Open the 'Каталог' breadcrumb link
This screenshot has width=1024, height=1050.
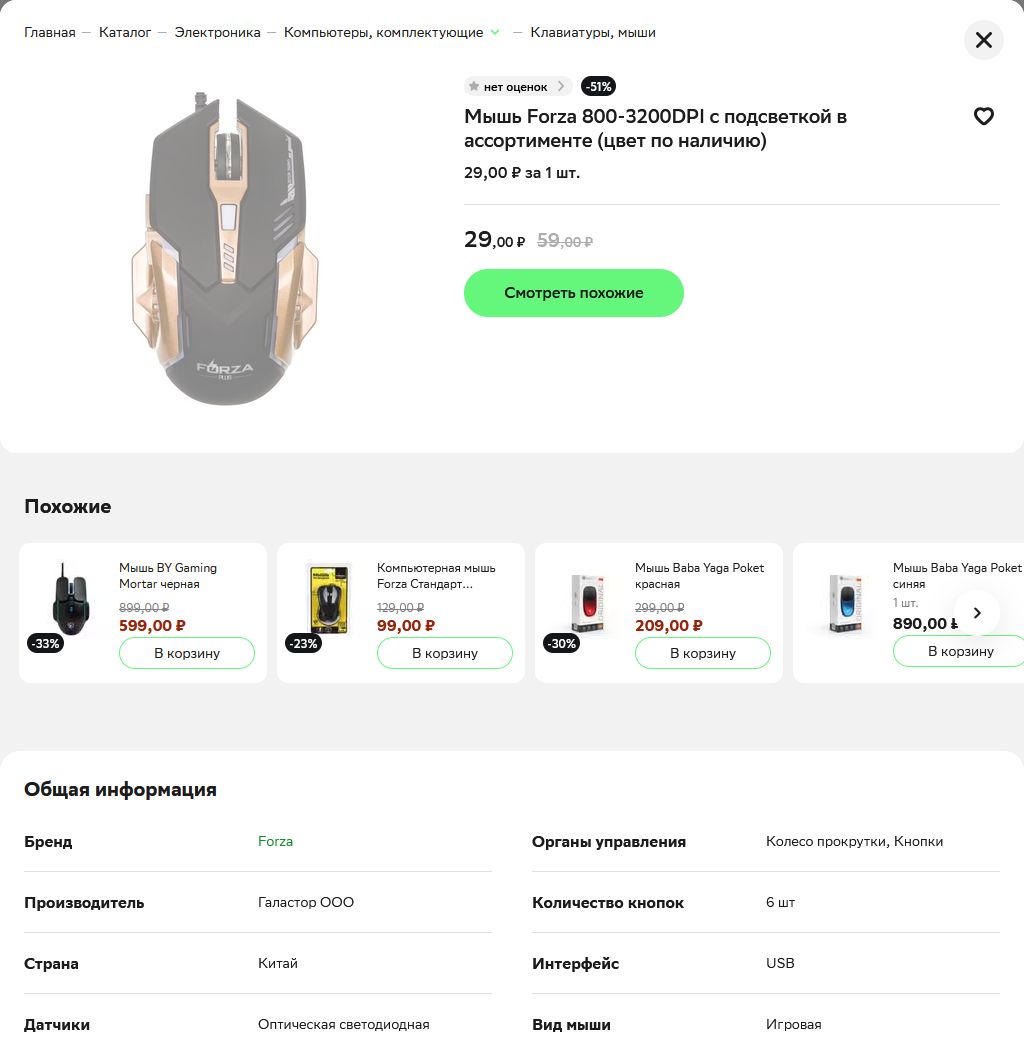coord(125,32)
